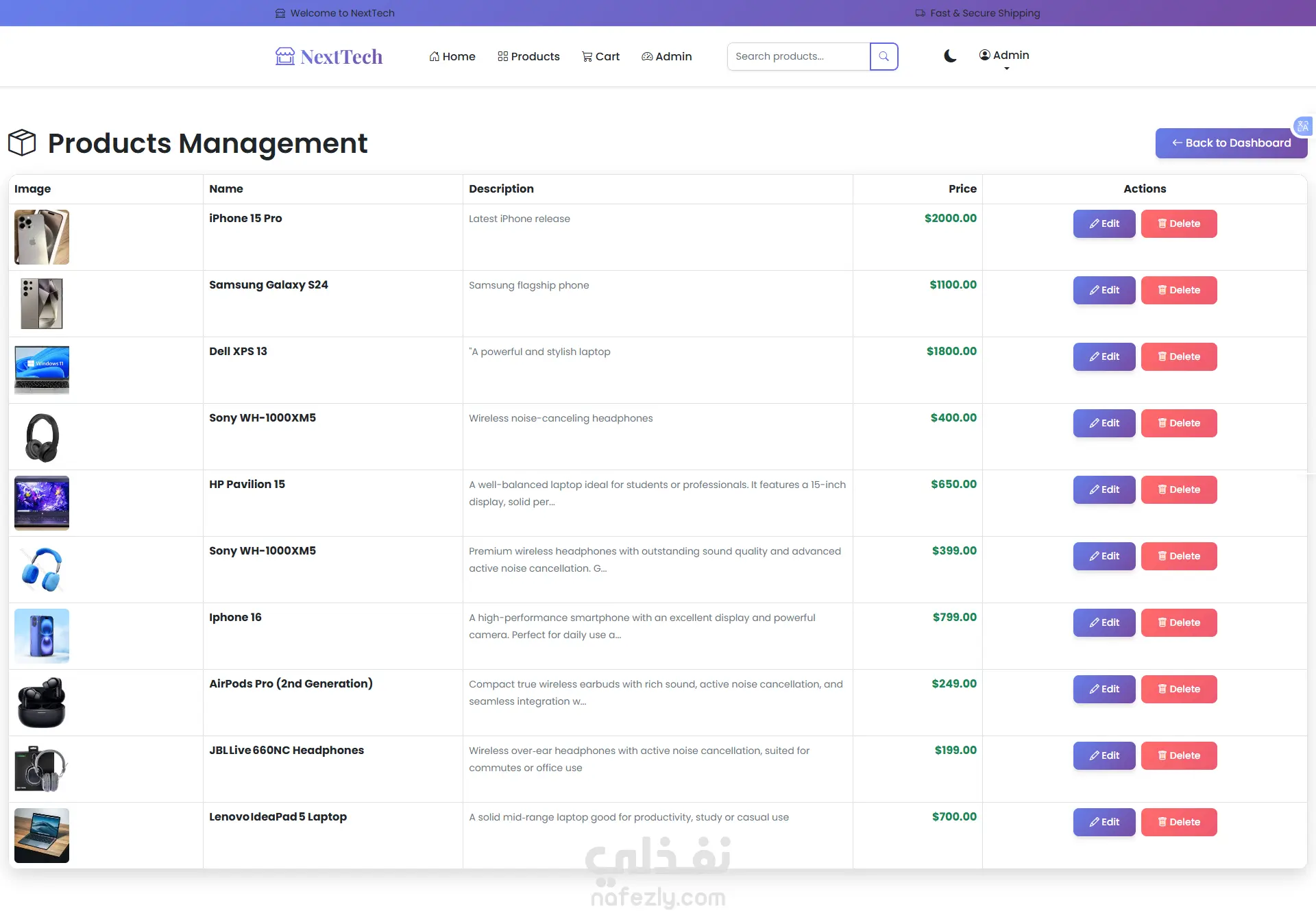The height and width of the screenshot is (911, 1316).
Task: Open the Home nav item
Action: pyautogui.click(x=452, y=56)
